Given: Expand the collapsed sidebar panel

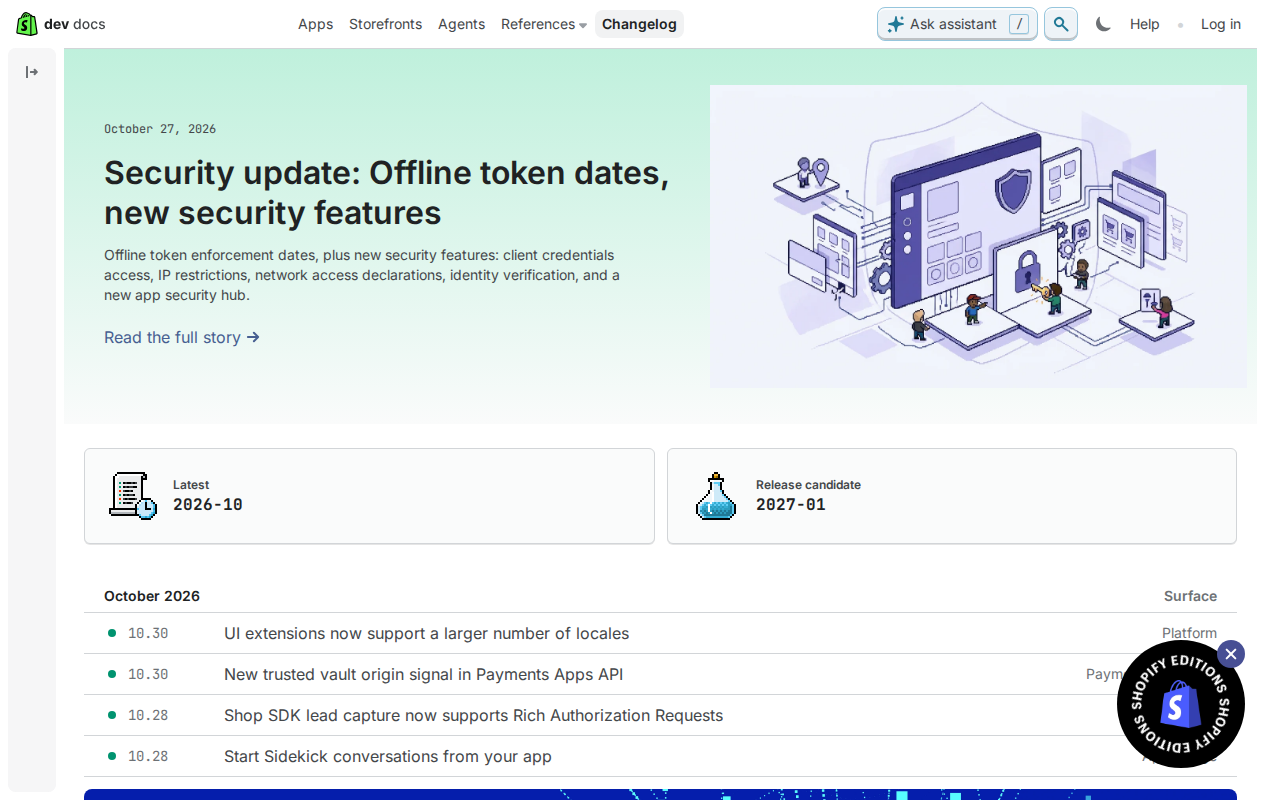Looking at the screenshot, I should (x=32, y=72).
